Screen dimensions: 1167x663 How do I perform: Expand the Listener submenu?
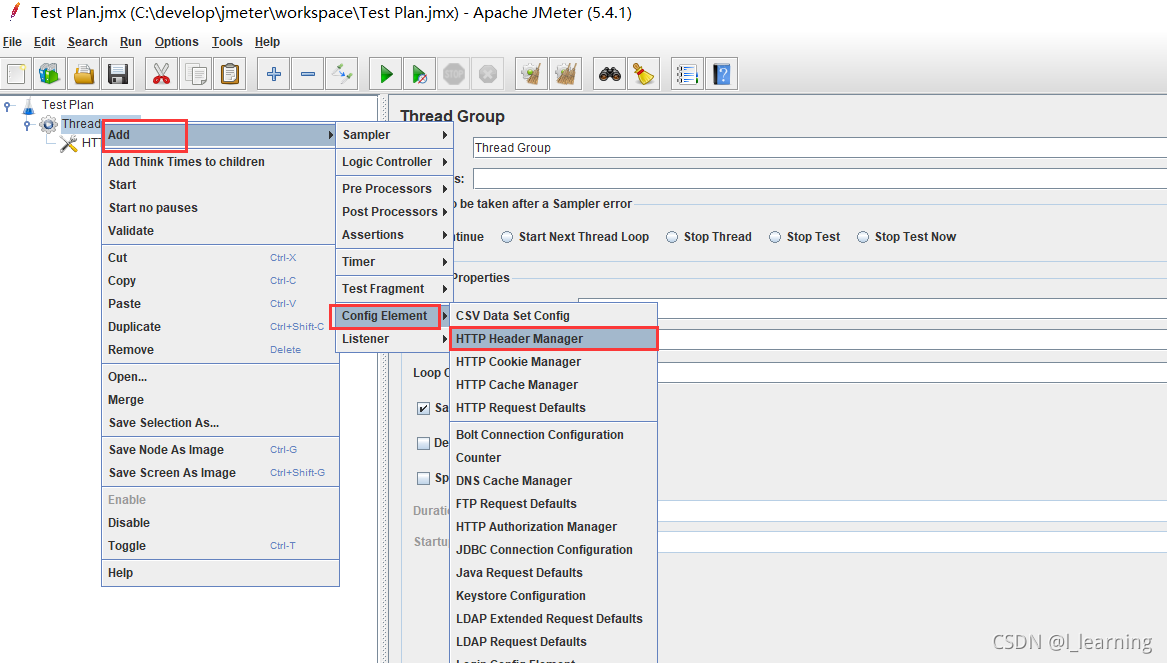[394, 339]
